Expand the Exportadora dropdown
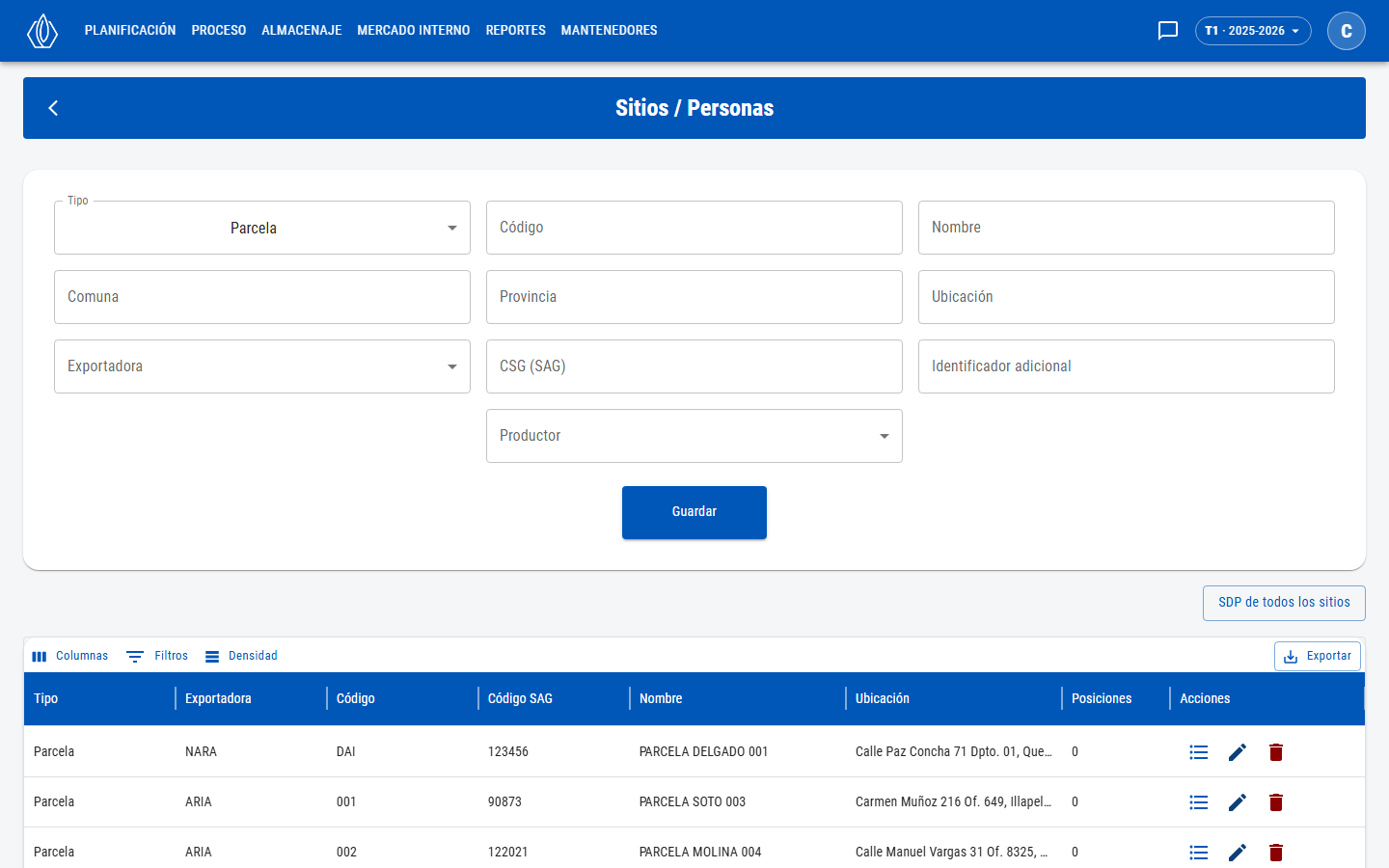This screenshot has width=1389, height=868. click(262, 366)
